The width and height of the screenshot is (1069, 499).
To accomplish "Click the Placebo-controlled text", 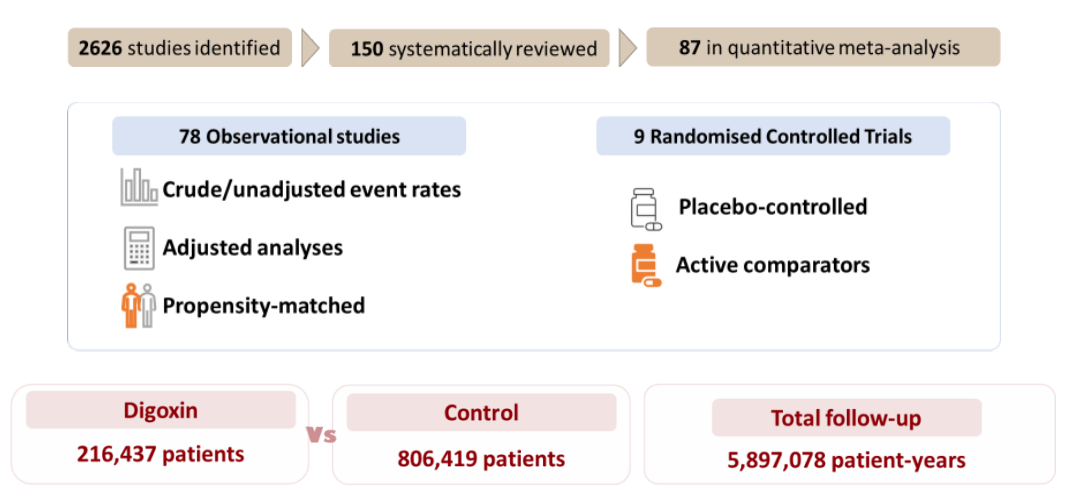I will 772,208.
